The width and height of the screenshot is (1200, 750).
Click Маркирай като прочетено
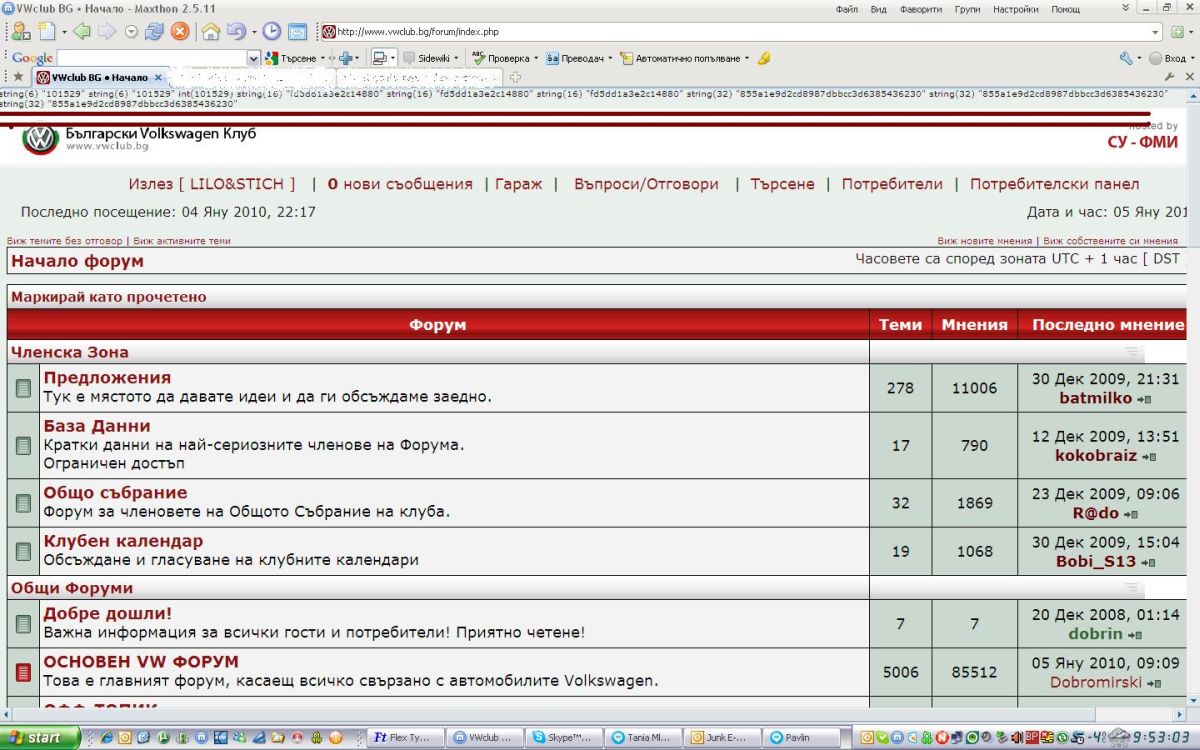pos(108,297)
